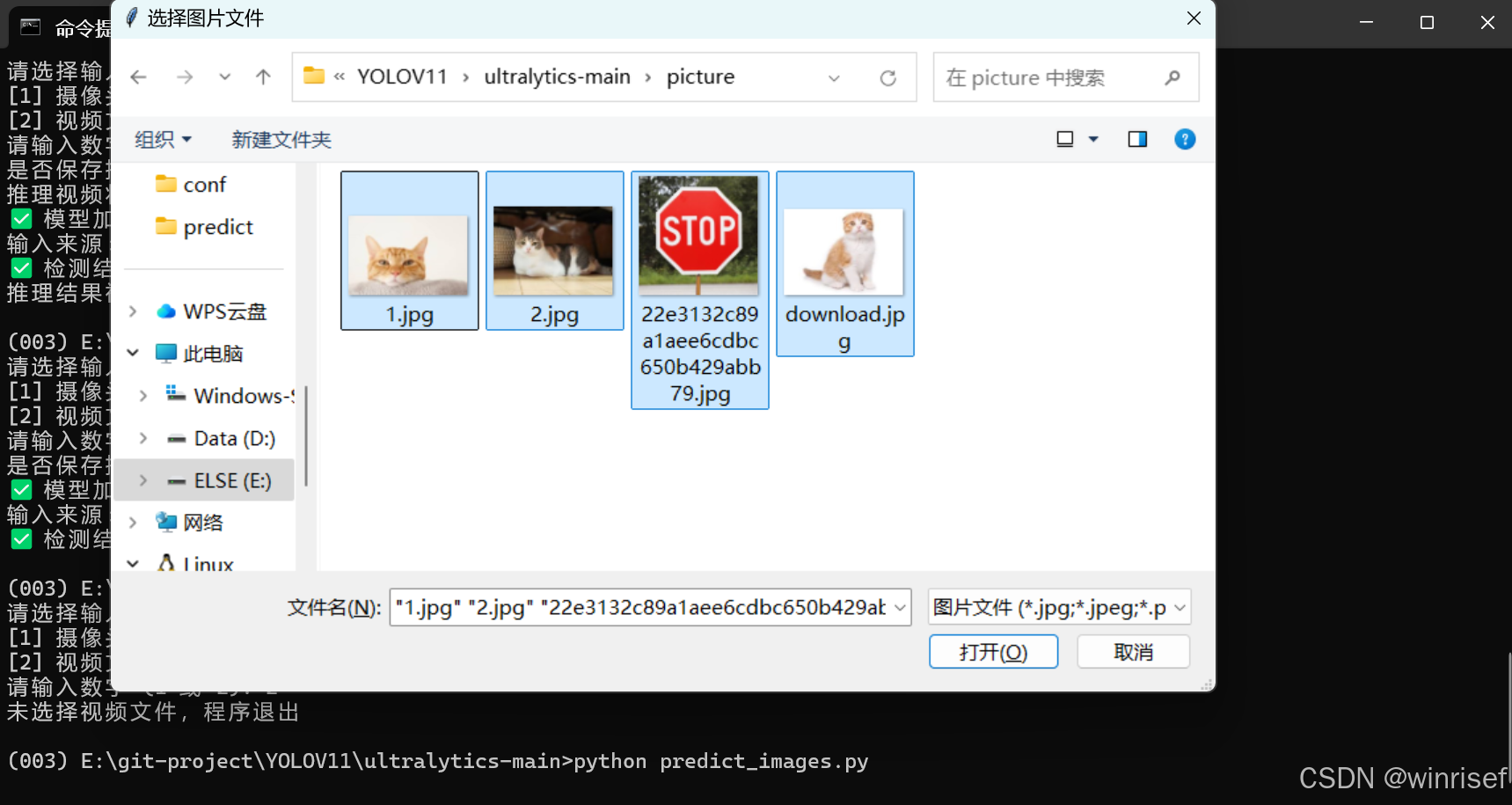The image size is (1512, 805).
Task: Open the 图片文件 file type dropdown
Action: click(x=1059, y=607)
